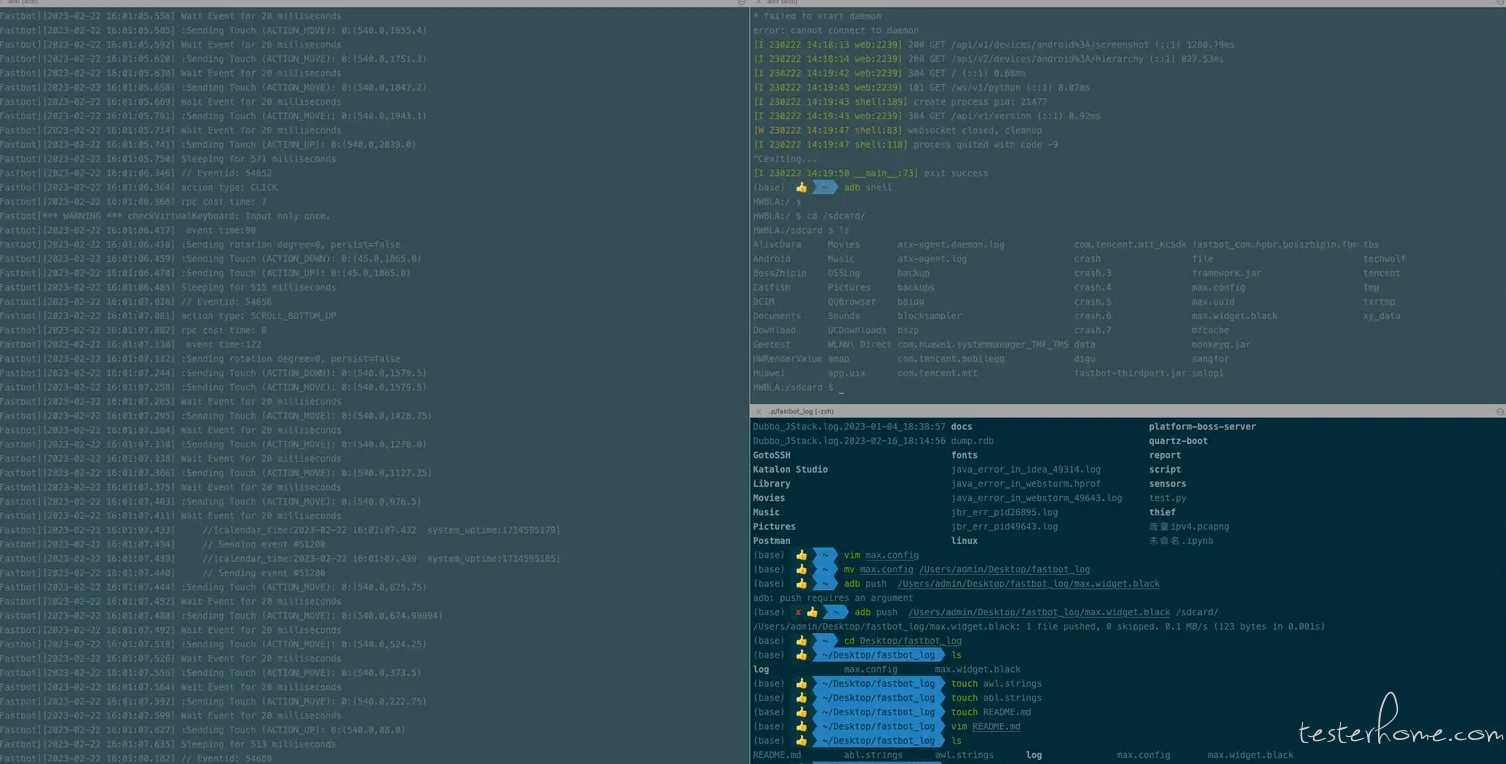Click 'monkeyq.jar' in sdcard listing
Viewport: 1506px width, 764px height.
click(x=1221, y=344)
